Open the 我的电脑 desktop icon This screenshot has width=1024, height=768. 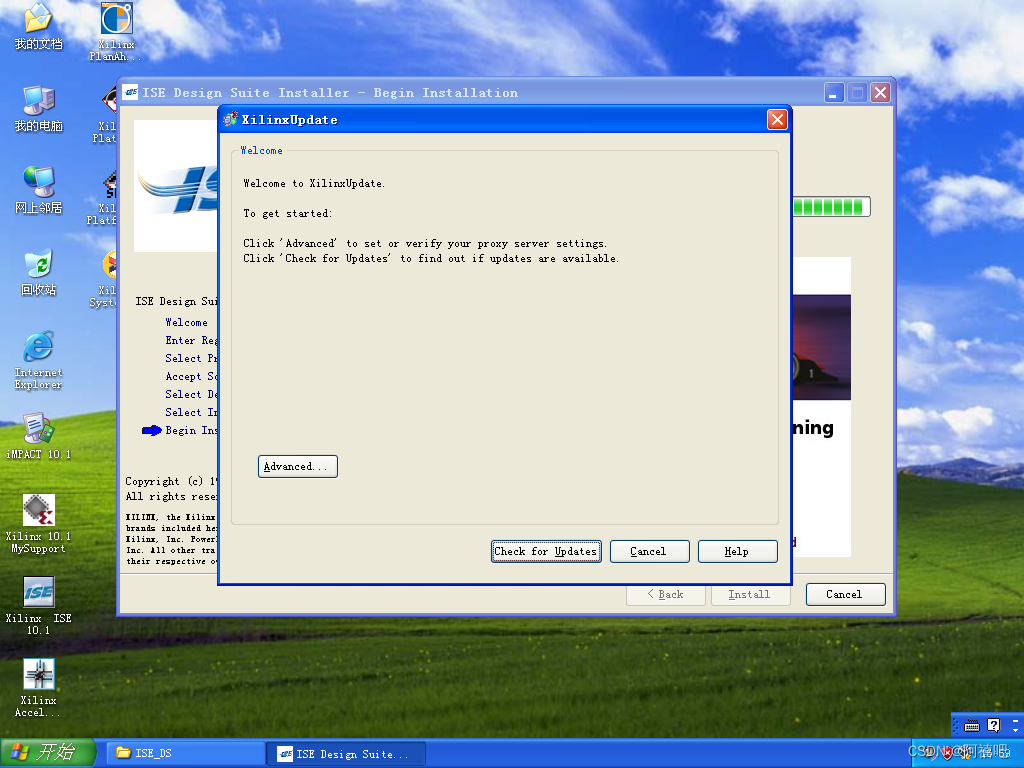click(x=39, y=108)
